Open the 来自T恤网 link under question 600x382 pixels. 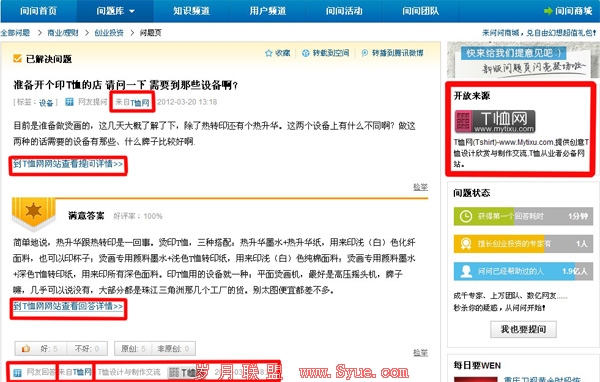click(x=132, y=102)
